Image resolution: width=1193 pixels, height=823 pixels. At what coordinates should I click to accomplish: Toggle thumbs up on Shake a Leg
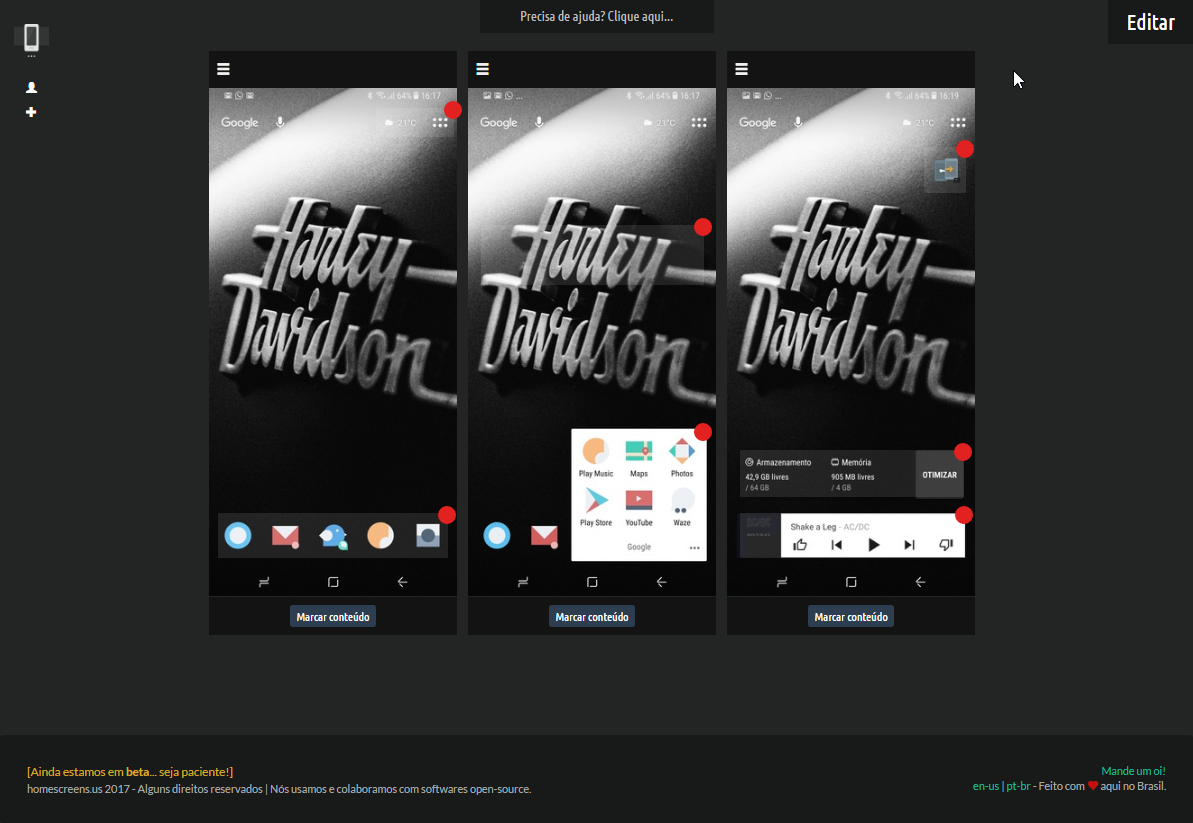coord(799,543)
